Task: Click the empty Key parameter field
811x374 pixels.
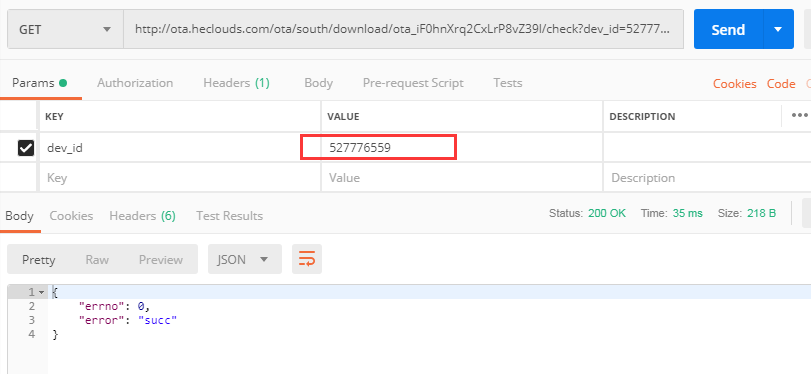Action: click(180, 177)
